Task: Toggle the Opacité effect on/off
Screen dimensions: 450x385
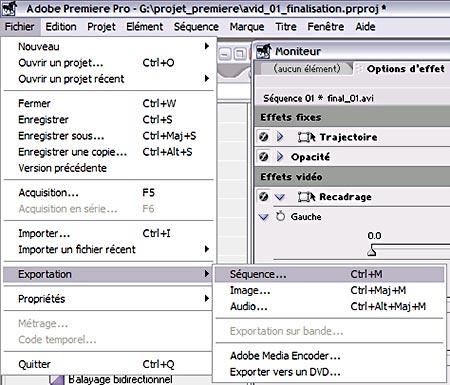Action: click(264, 157)
